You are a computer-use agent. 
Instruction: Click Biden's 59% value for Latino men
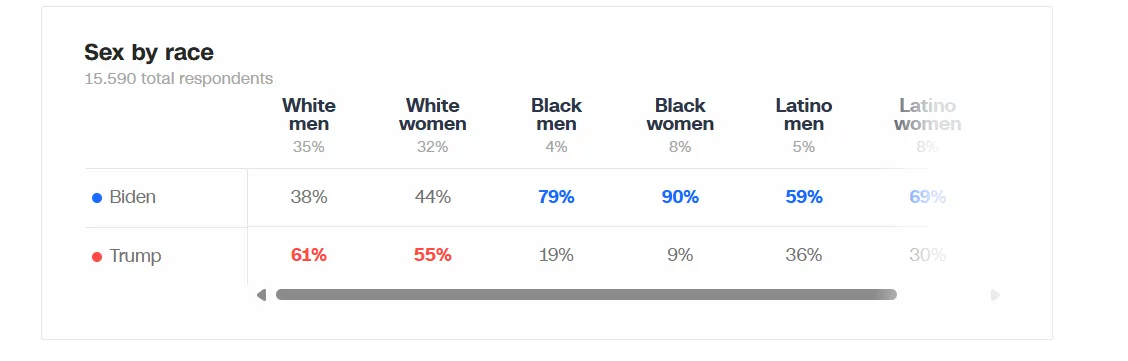tap(804, 197)
